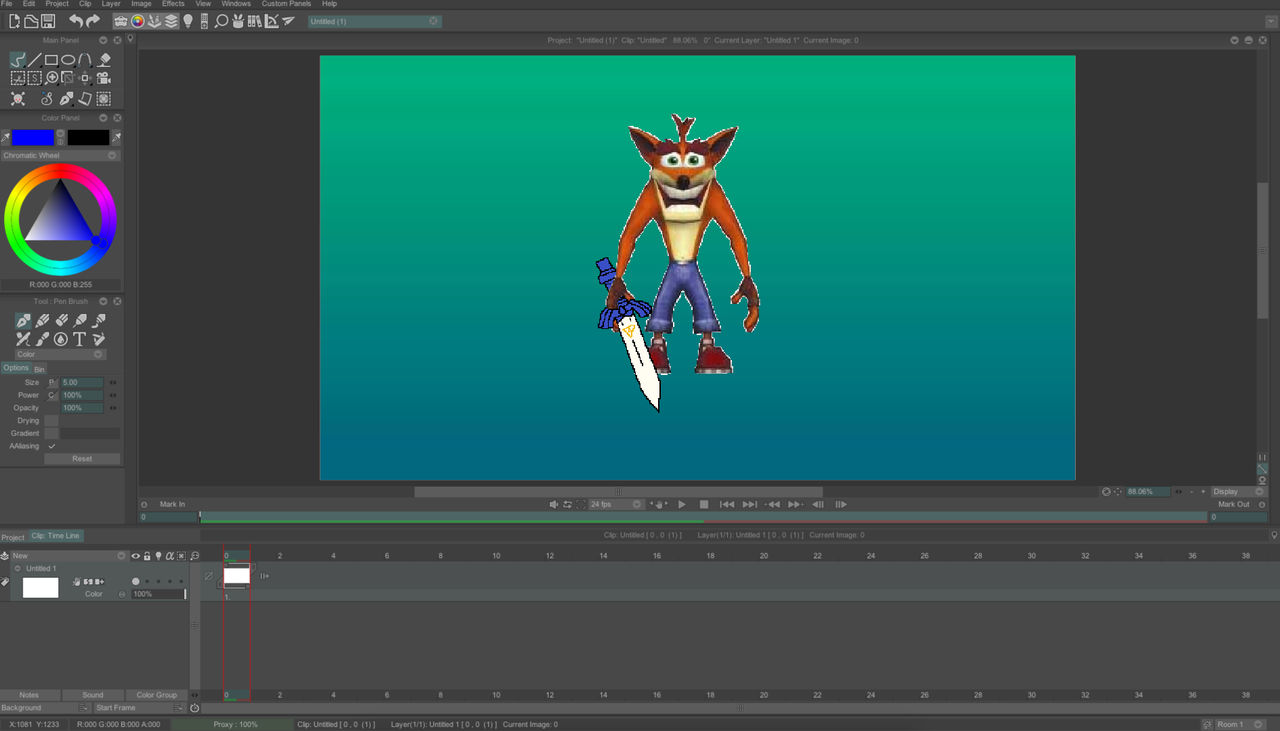This screenshot has height=731, width=1280.
Task: Toggle the color wheel panel icon
Action: [138, 21]
